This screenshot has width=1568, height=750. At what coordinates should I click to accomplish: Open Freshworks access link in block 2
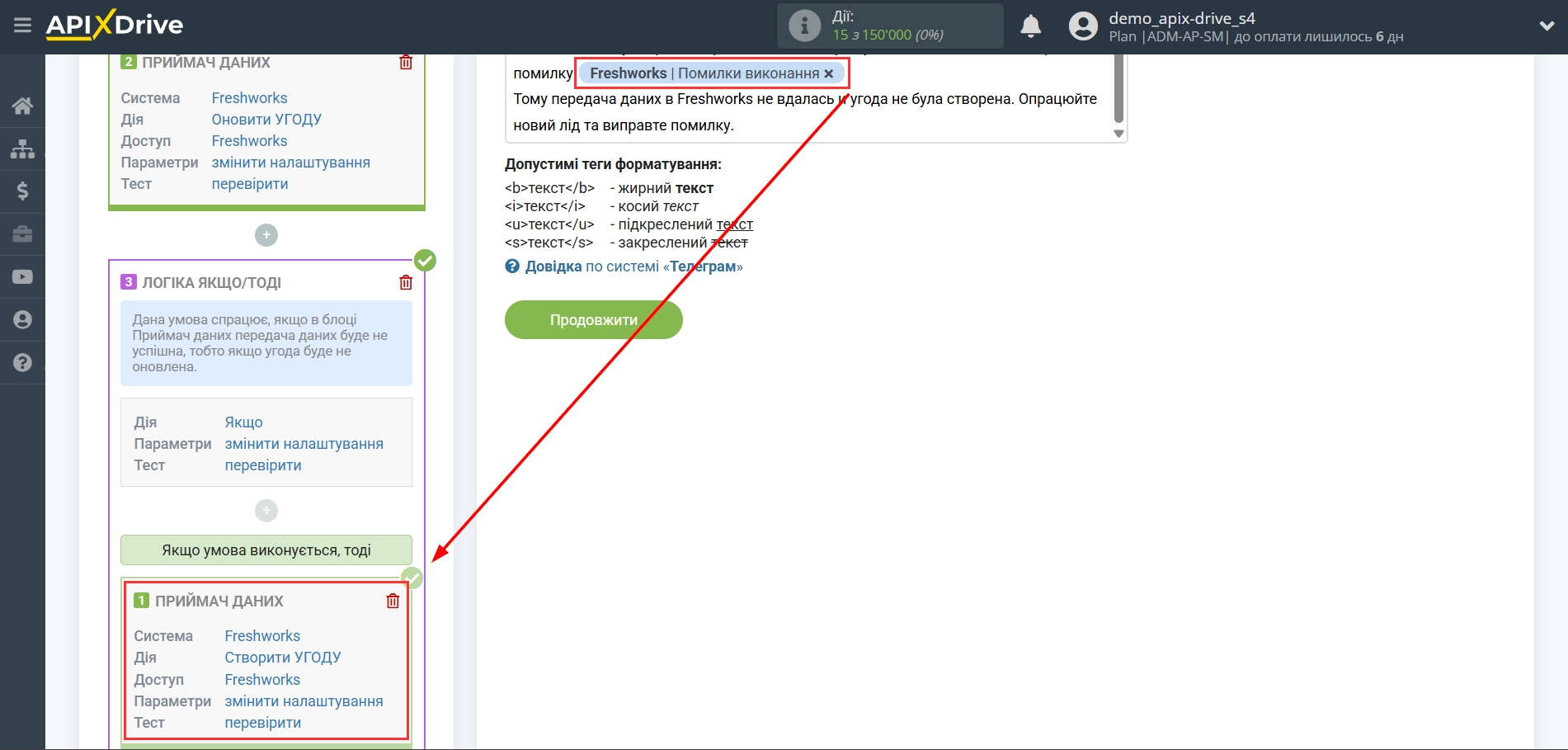(x=249, y=141)
